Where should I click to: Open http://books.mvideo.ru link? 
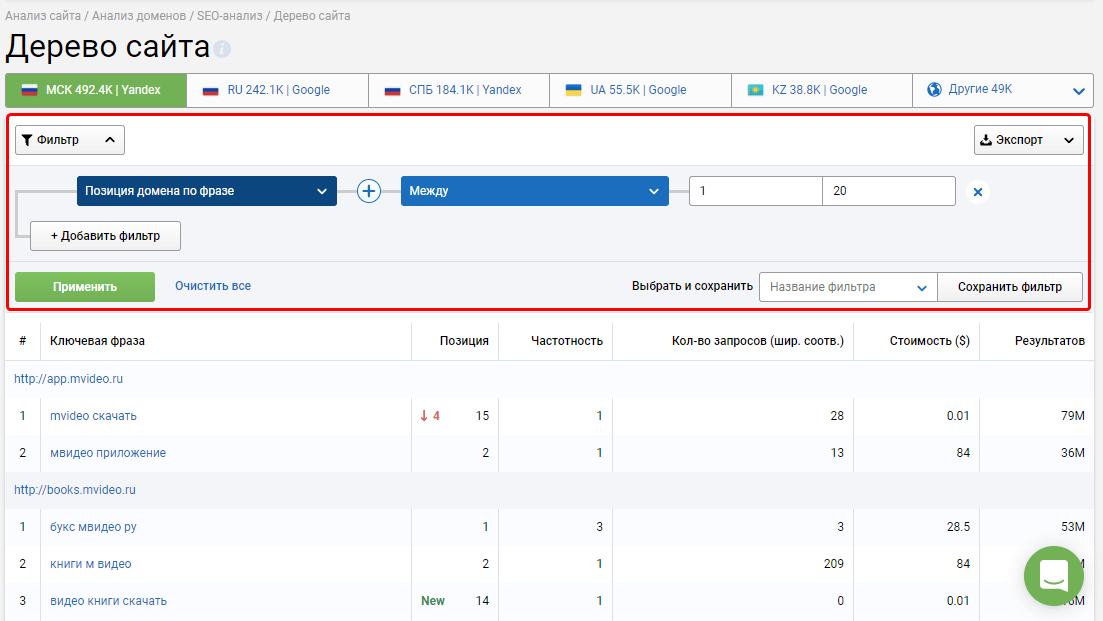75,490
